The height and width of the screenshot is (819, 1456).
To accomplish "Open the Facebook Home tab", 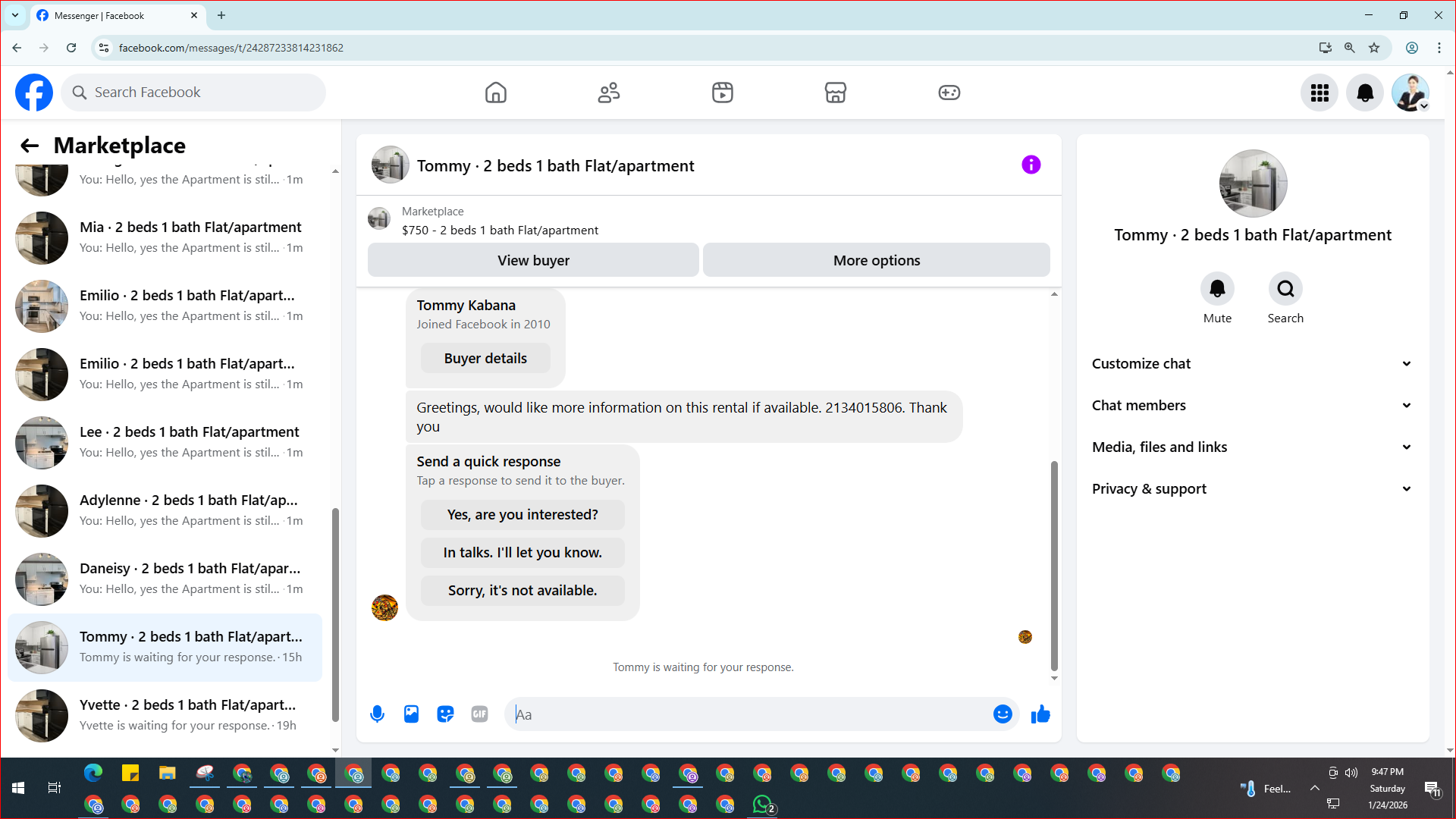I will click(x=495, y=93).
